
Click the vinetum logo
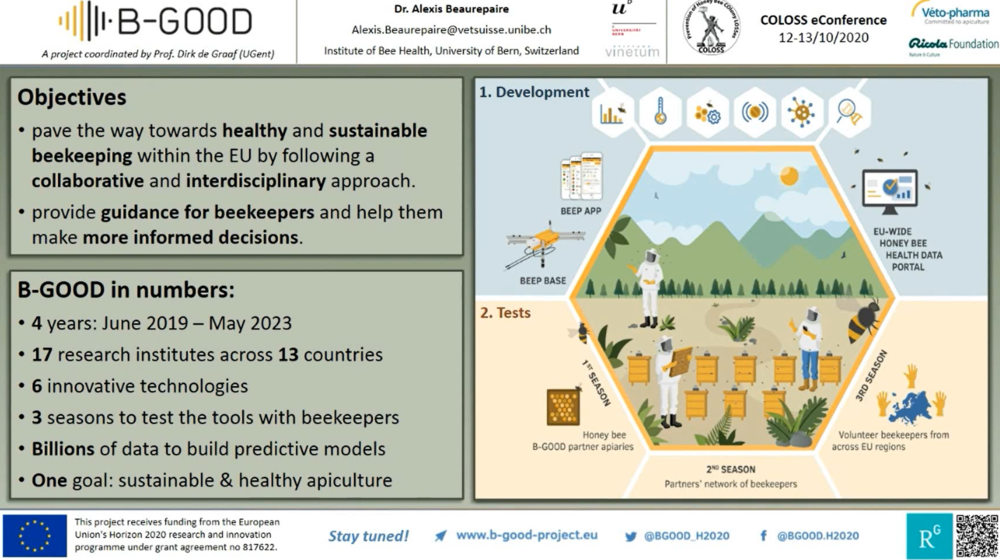(632, 51)
